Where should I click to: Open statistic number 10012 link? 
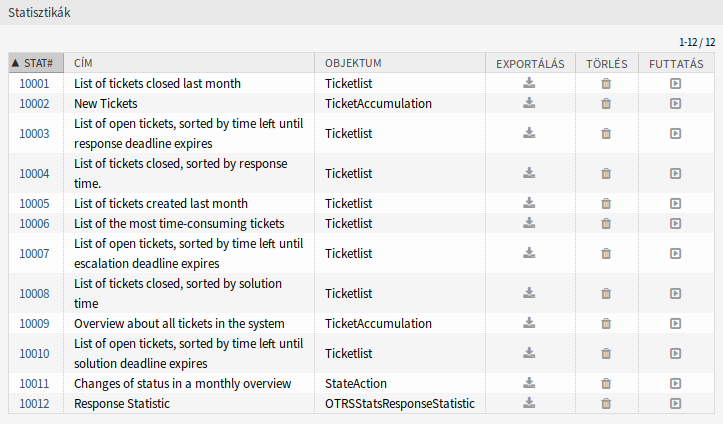click(34, 403)
